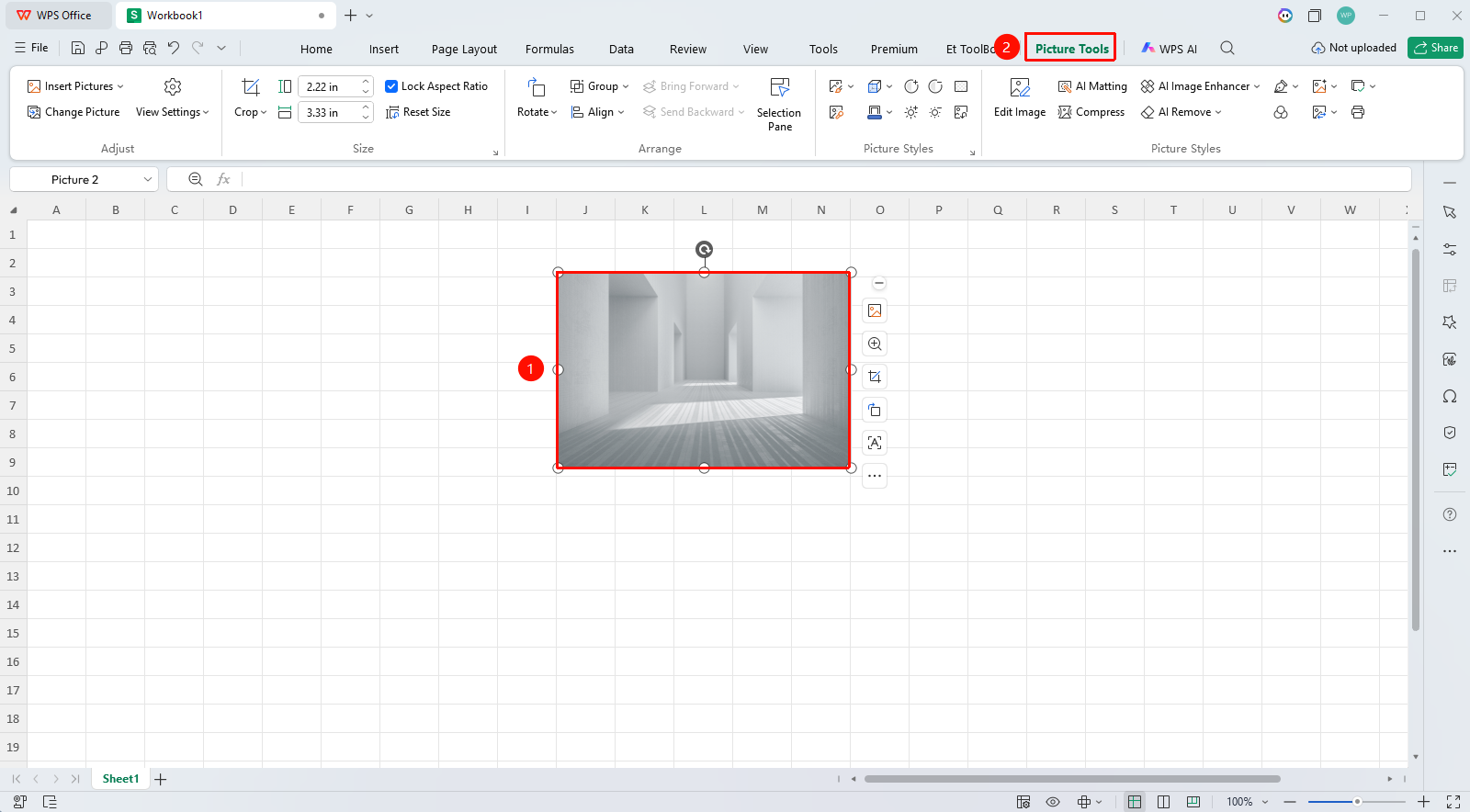Click the View Settings gear icon
Viewport: 1470px width, 812px height.
173,86
